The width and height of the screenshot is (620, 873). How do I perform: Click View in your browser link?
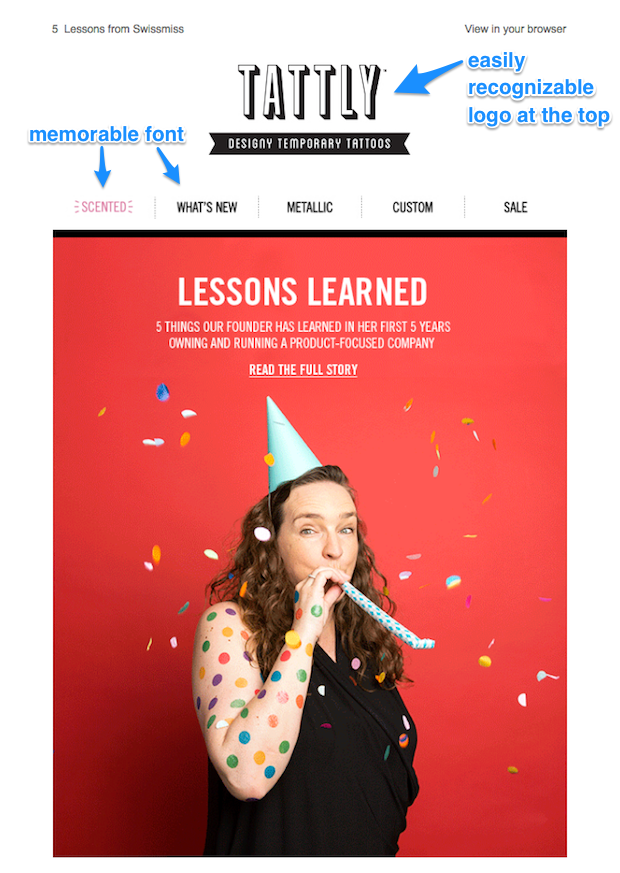[x=515, y=29]
